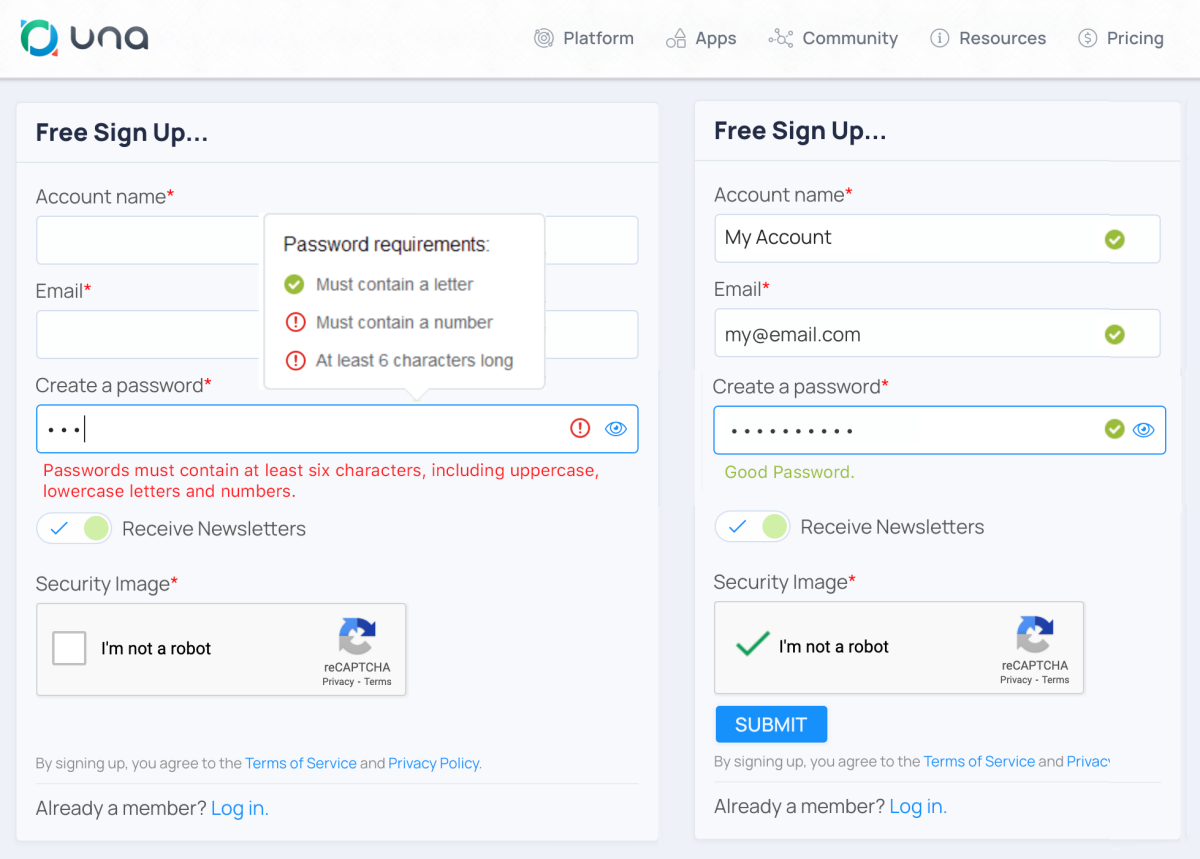Screen dimensions: 1200x859
Task: Open the Platform menu
Action: [585, 38]
